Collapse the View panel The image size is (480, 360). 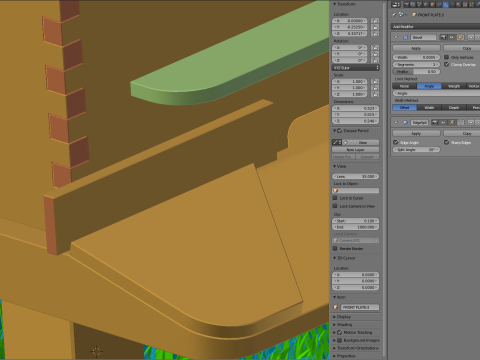coord(335,166)
